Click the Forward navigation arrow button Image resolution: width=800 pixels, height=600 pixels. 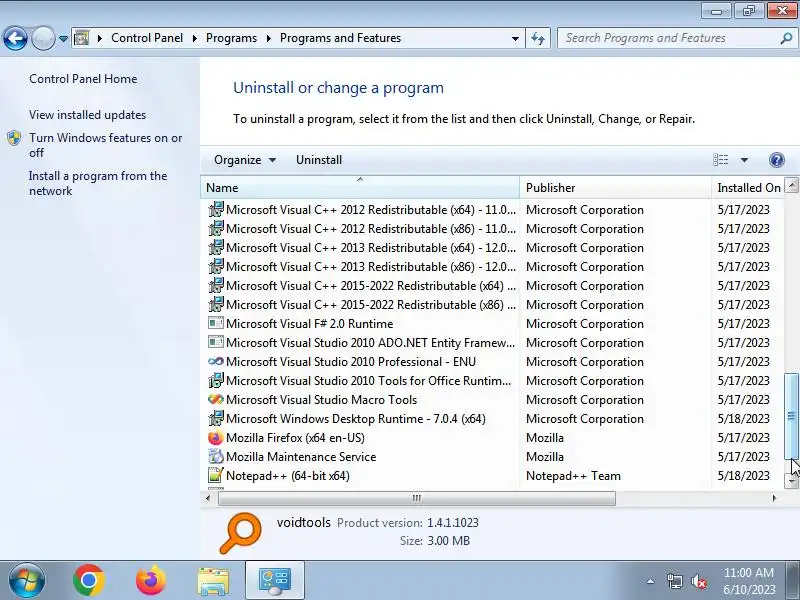pos(43,38)
